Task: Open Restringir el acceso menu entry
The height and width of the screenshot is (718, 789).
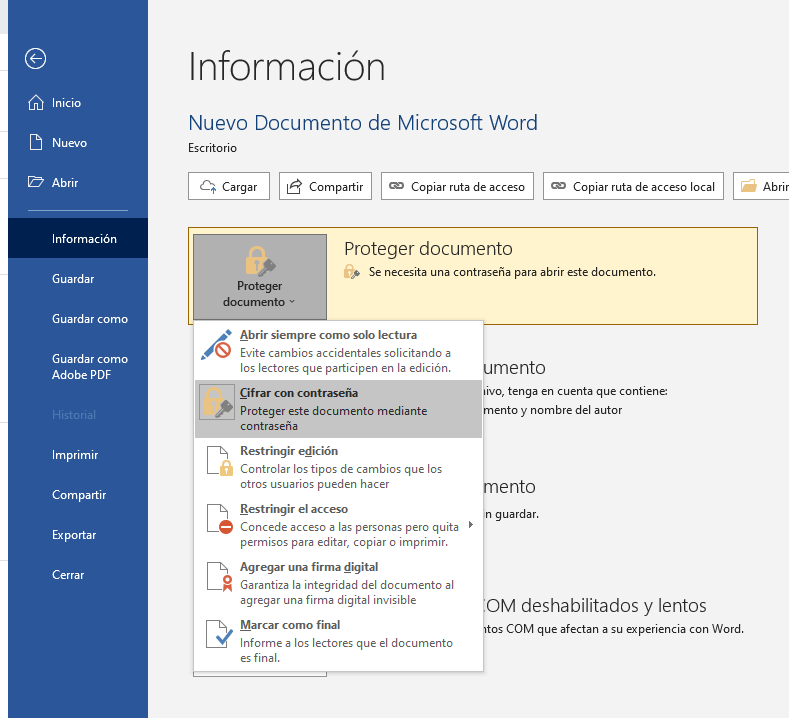Action: tap(338, 524)
